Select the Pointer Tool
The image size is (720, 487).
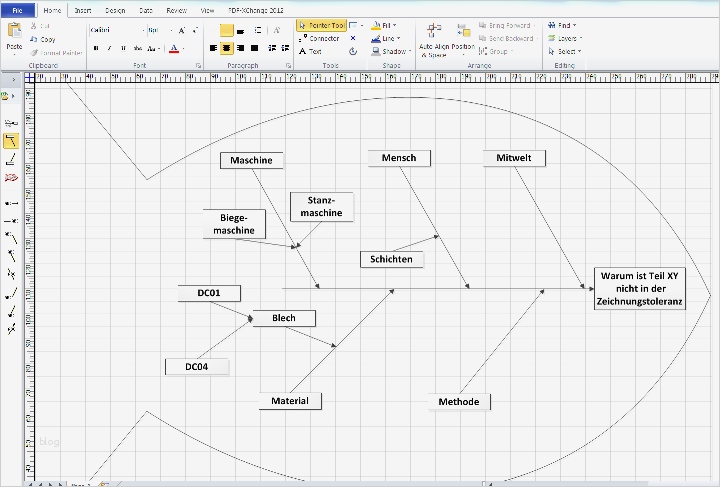[x=321, y=25]
